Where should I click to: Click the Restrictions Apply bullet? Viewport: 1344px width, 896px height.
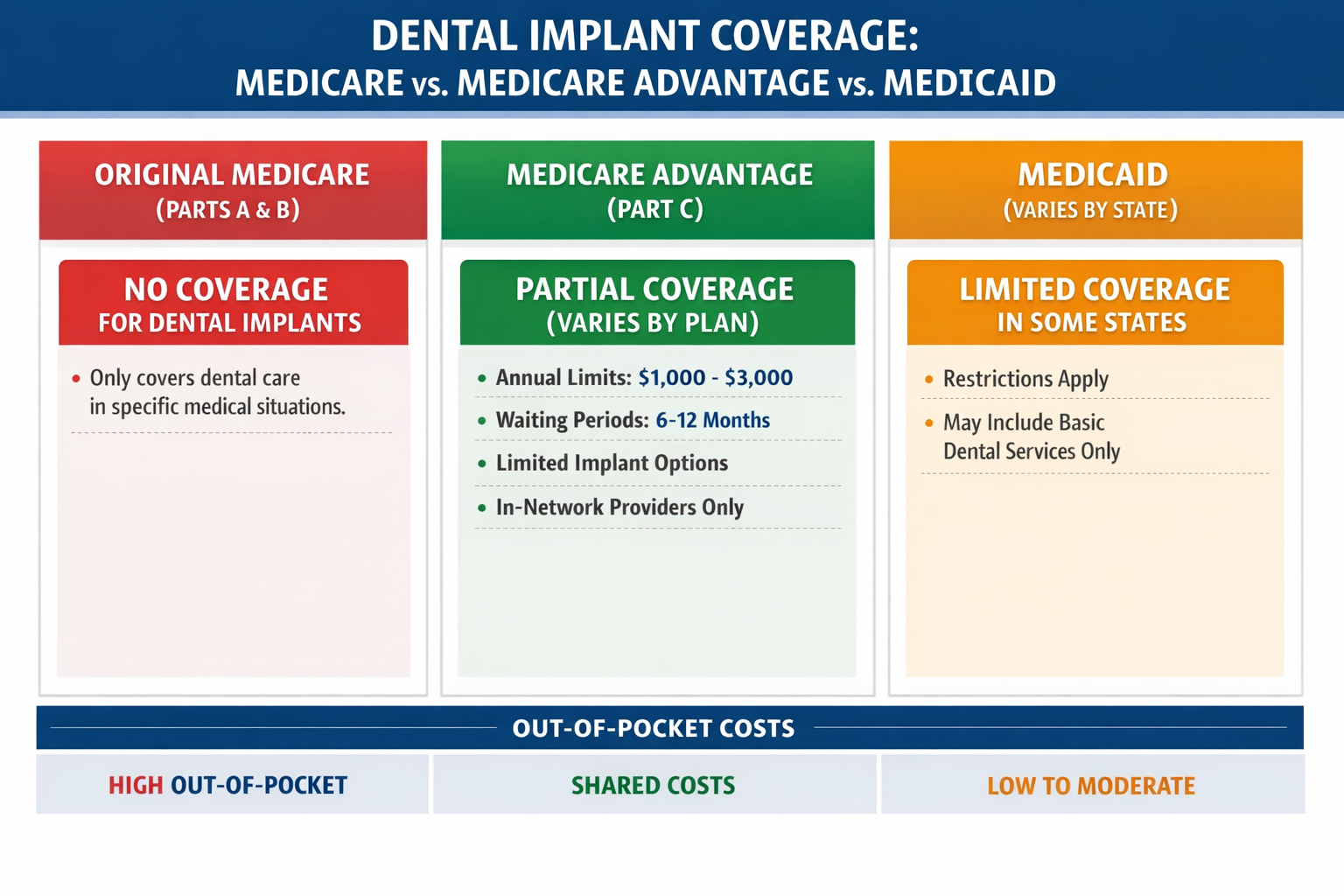click(x=1025, y=379)
